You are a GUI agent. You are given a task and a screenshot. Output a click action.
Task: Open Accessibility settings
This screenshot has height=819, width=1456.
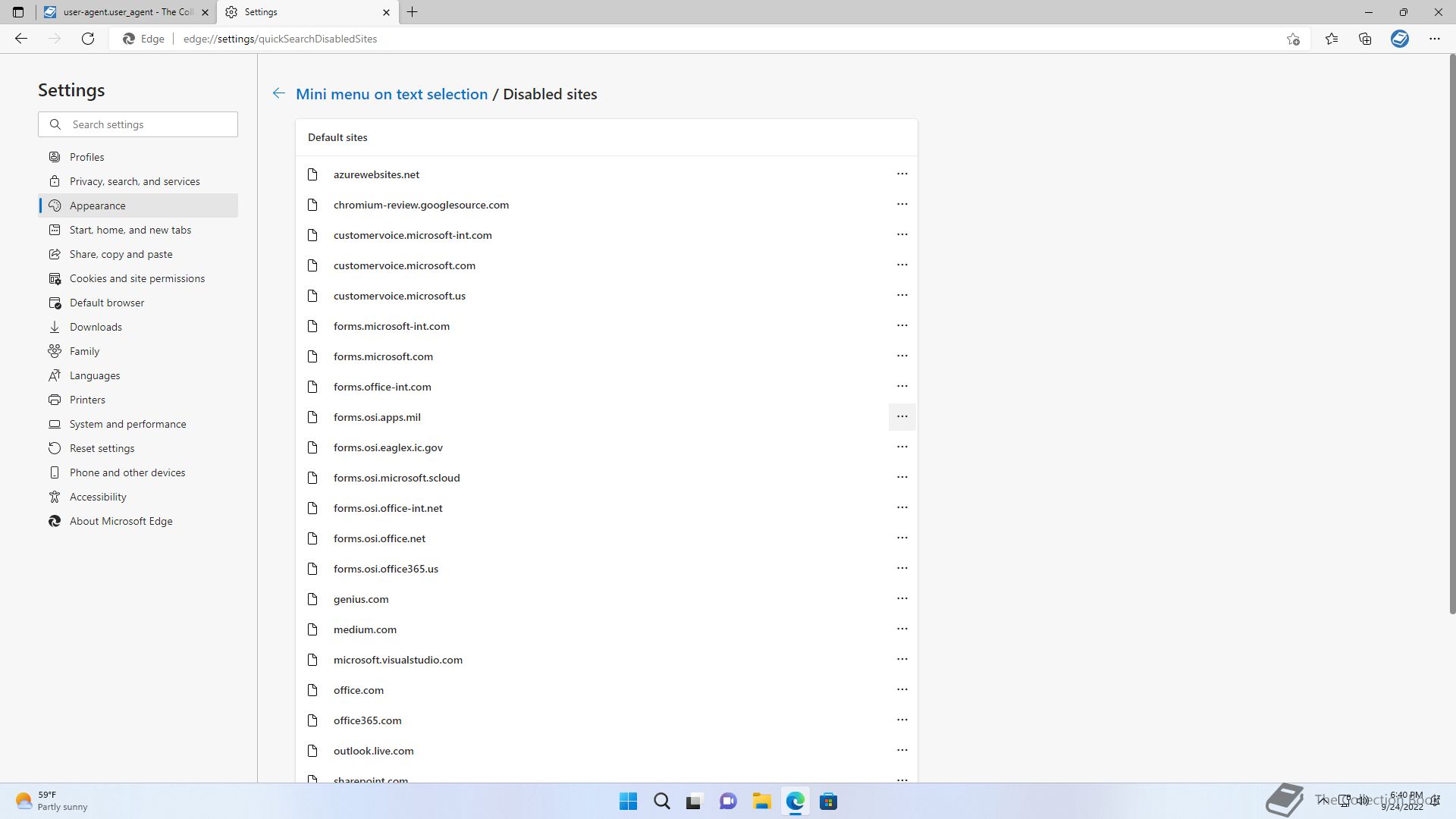pos(138,497)
